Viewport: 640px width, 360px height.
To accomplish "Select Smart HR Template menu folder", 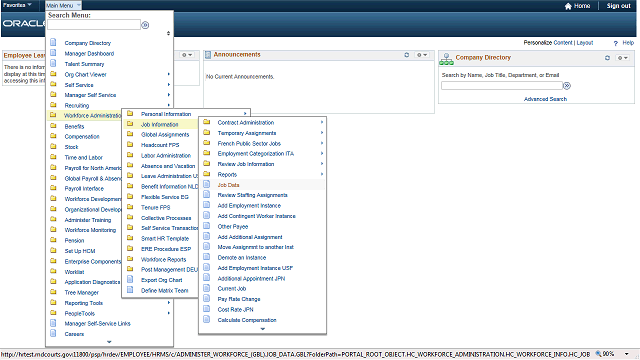I will click(x=165, y=238).
